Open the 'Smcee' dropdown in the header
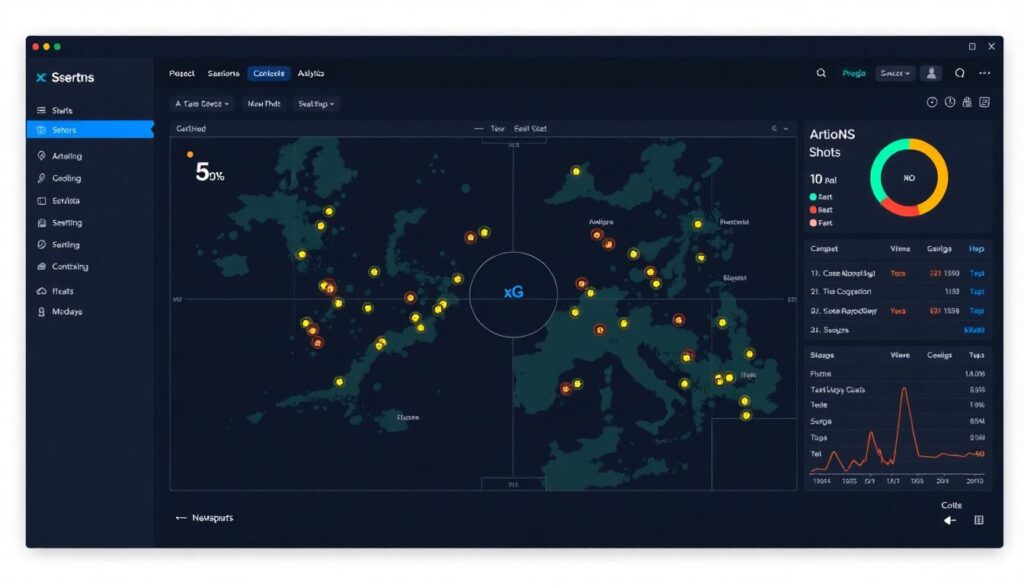 (x=894, y=73)
